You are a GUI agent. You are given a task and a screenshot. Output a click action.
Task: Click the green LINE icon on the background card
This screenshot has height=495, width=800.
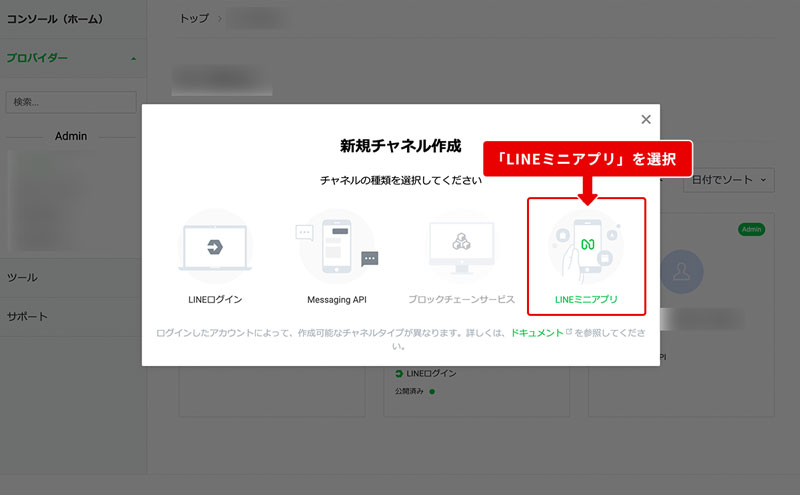tap(400, 374)
